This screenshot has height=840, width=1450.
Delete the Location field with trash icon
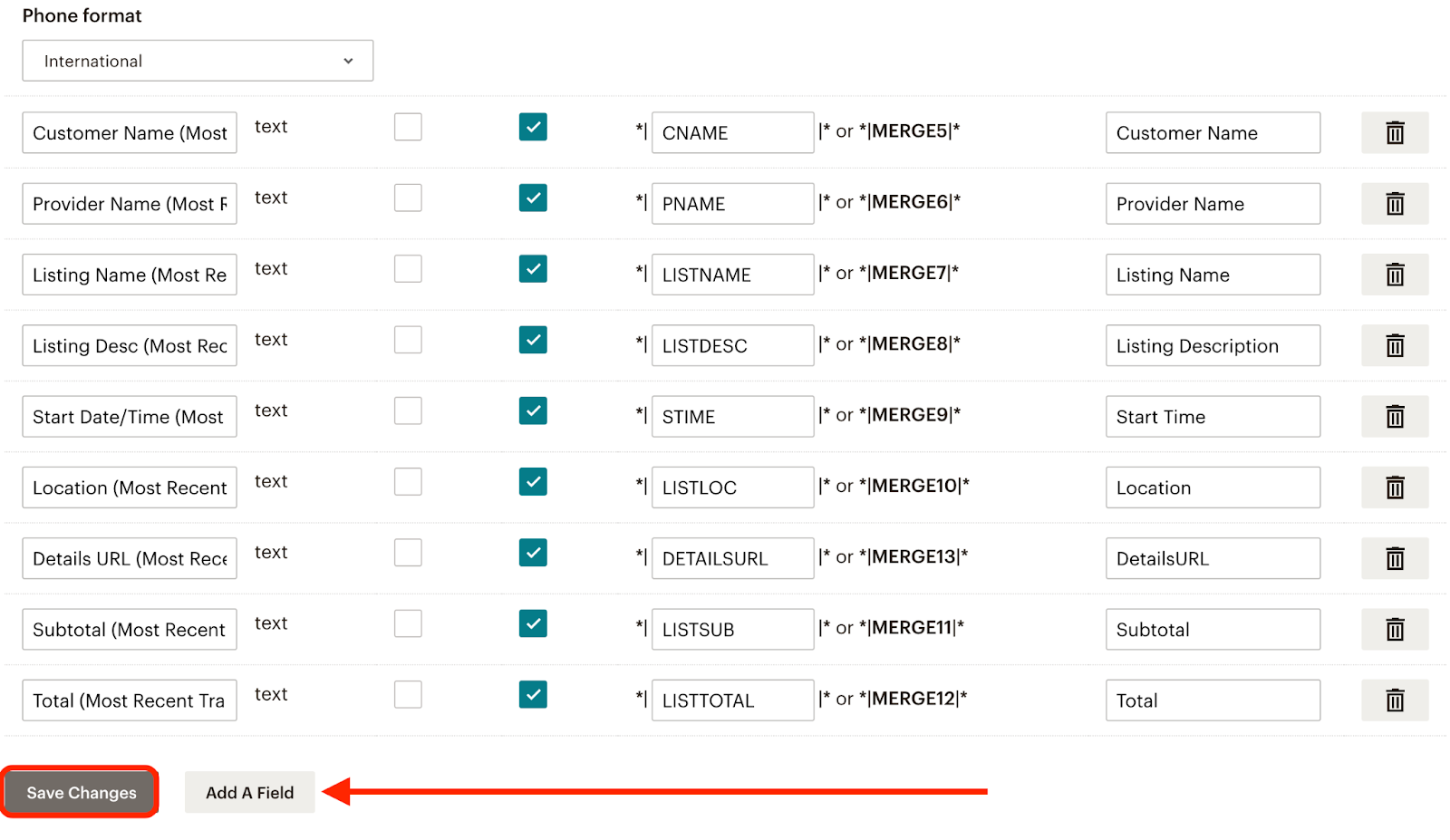(x=1395, y=488)
